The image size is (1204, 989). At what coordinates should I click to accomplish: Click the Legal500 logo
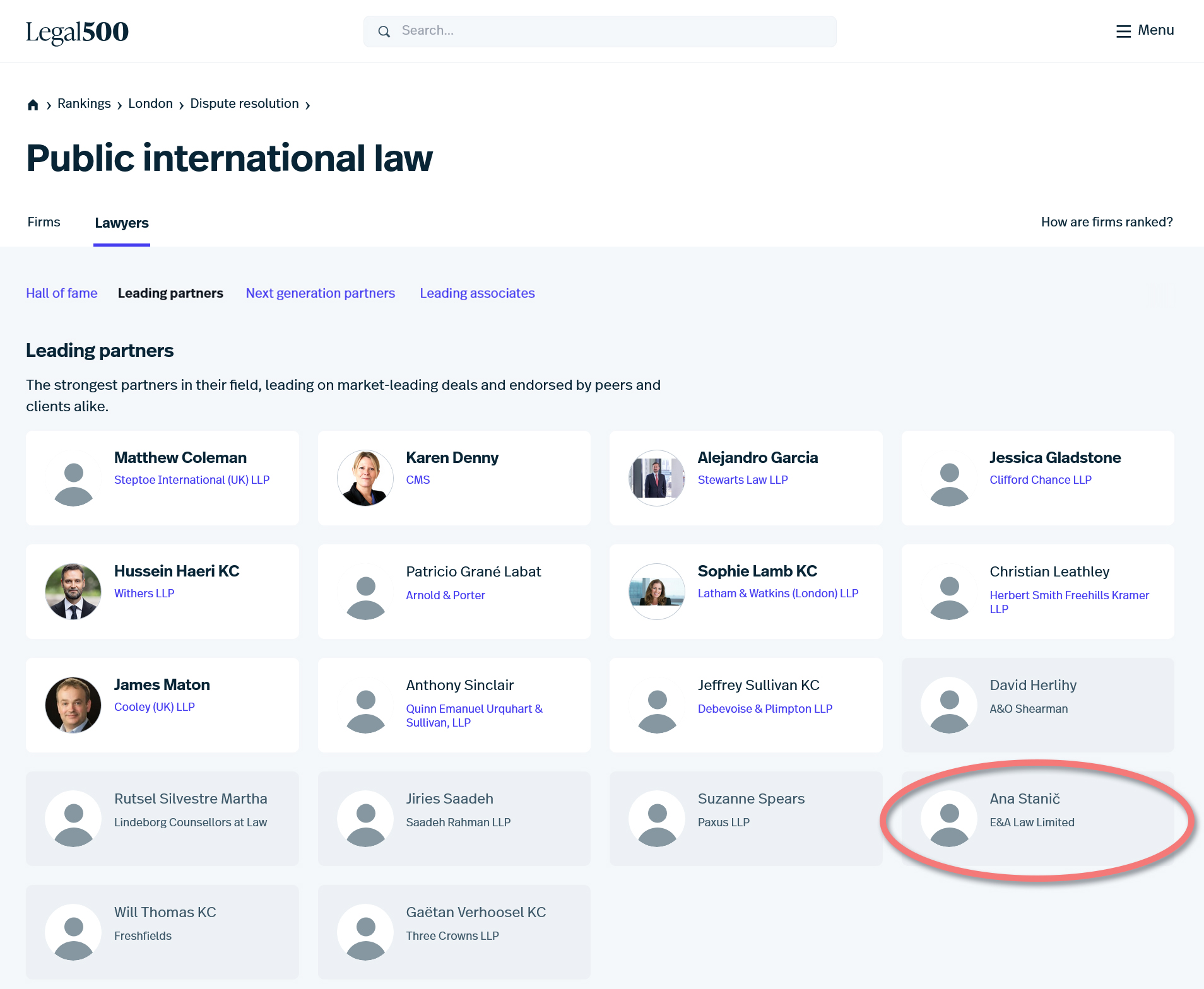click(x=77, y=32)
